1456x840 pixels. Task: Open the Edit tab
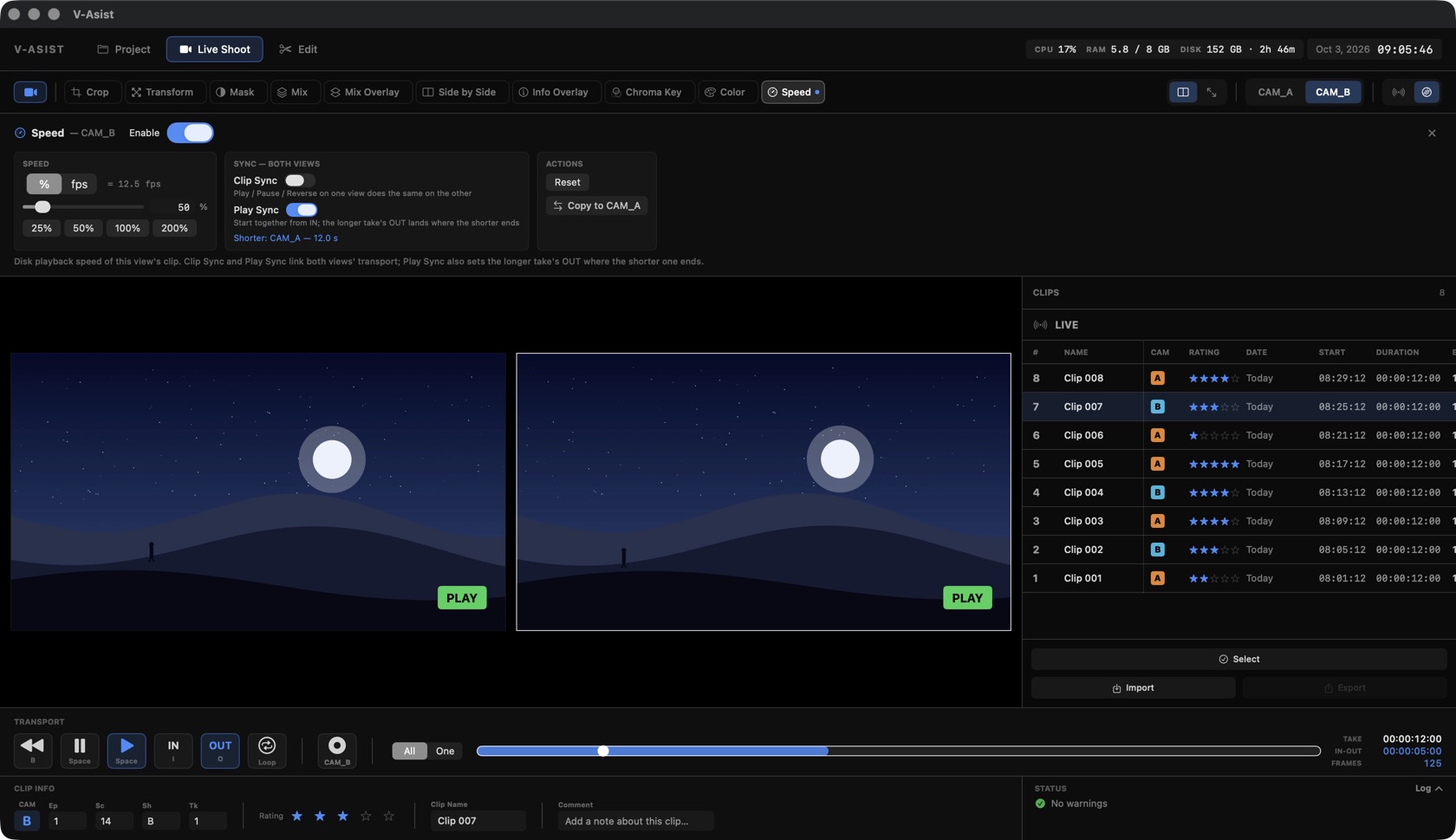pos(298,49)
